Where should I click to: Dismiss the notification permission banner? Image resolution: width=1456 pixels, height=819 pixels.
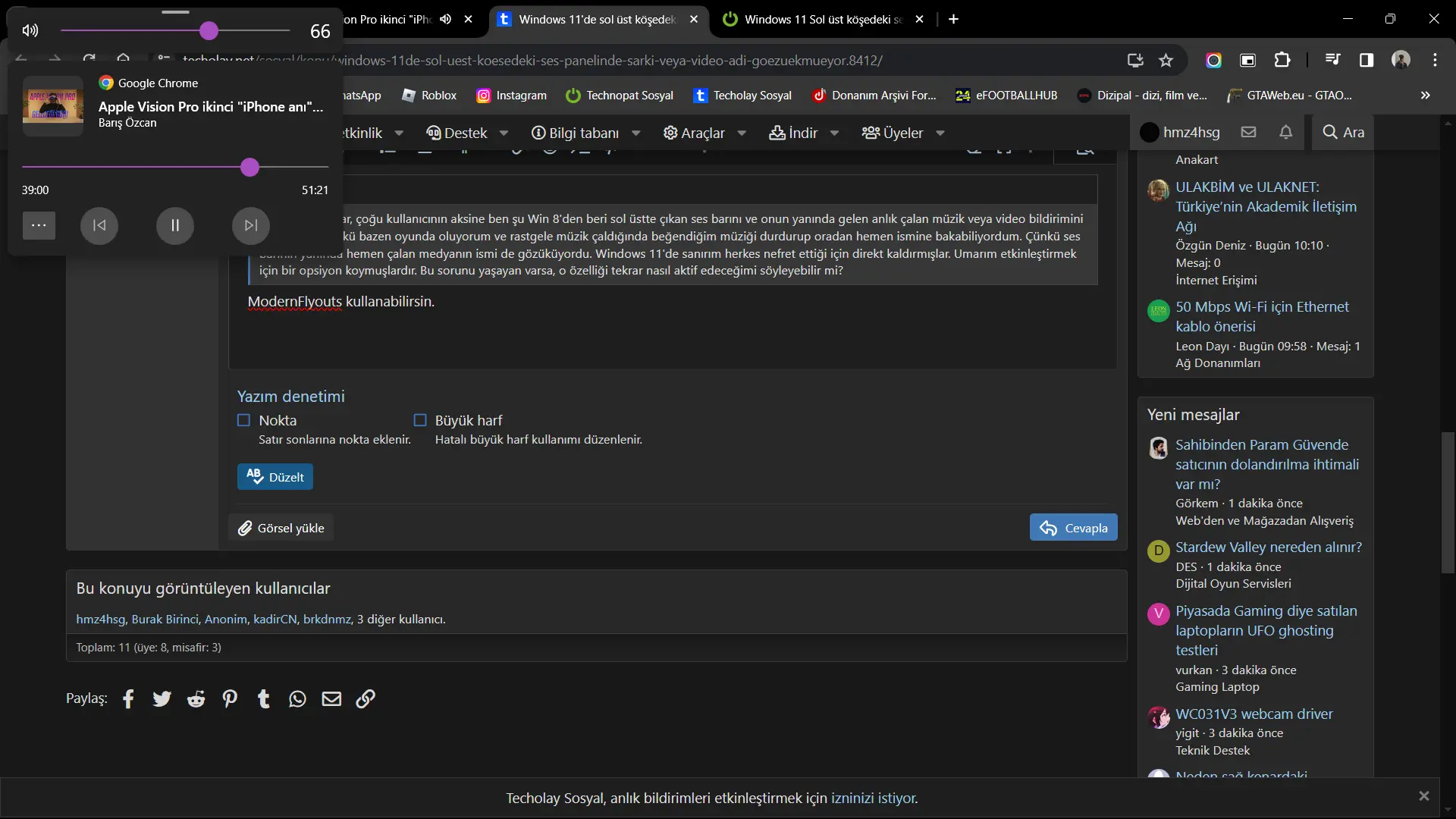(1424, 796)
